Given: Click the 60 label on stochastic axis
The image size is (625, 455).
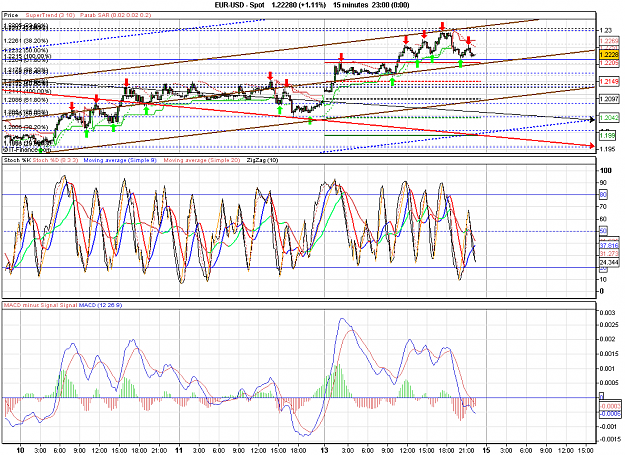Looking at the screenshot, I should (603, 219).
